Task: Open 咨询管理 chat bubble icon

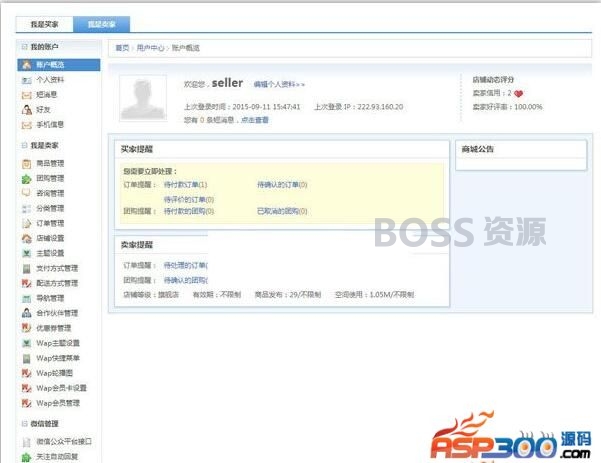Action: pyautogui.click(x=26, y=193)
